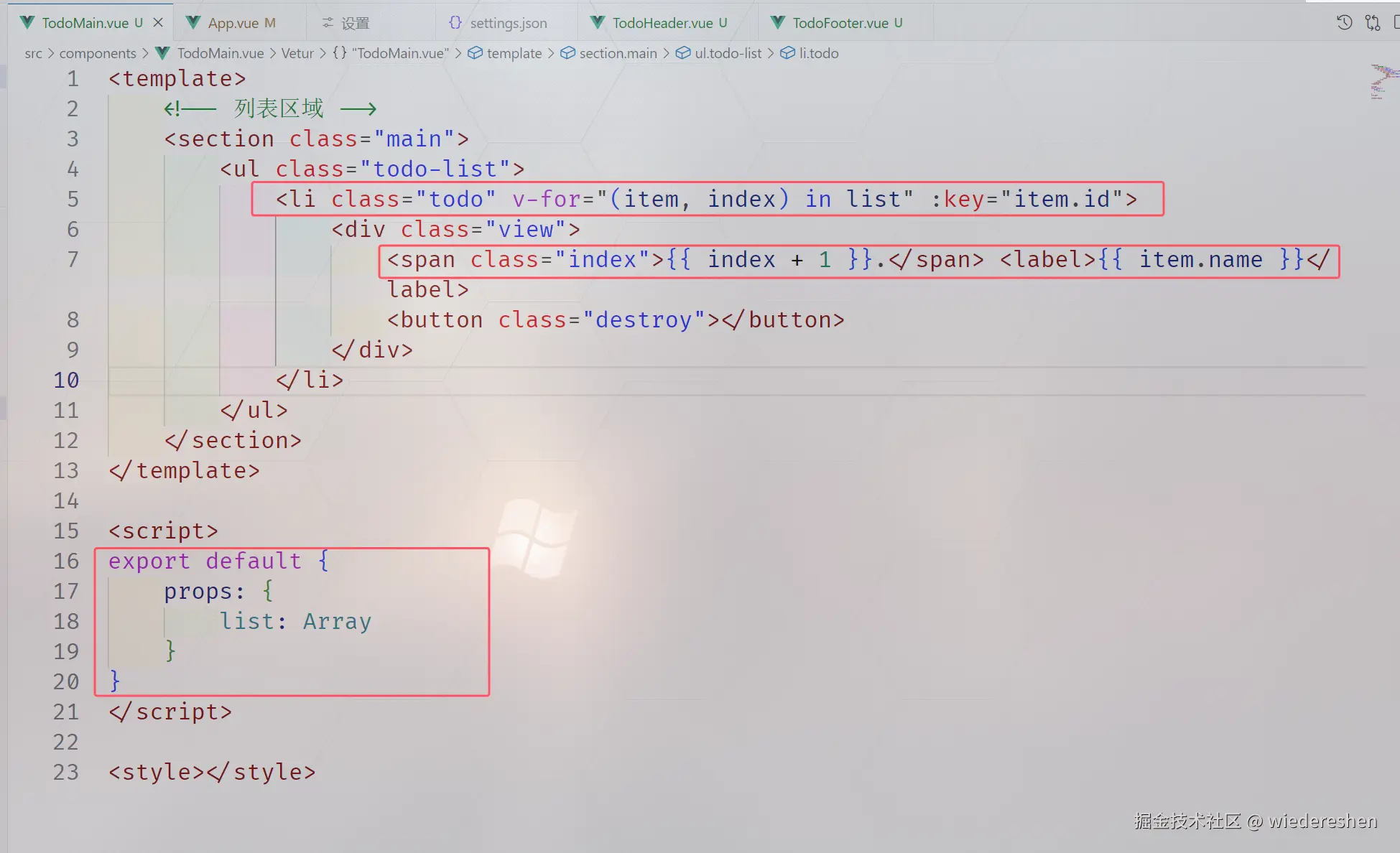The height and width of the screenshot is (853, 1400).
Task: Click the settings.json braces icon
Action: point(455,23)
